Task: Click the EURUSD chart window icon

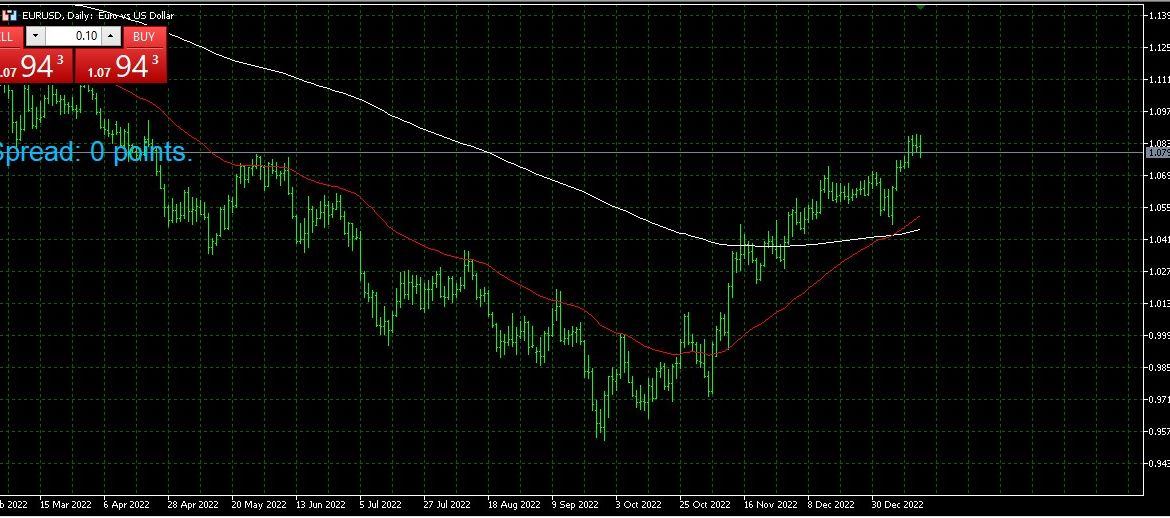Action: 10,15
